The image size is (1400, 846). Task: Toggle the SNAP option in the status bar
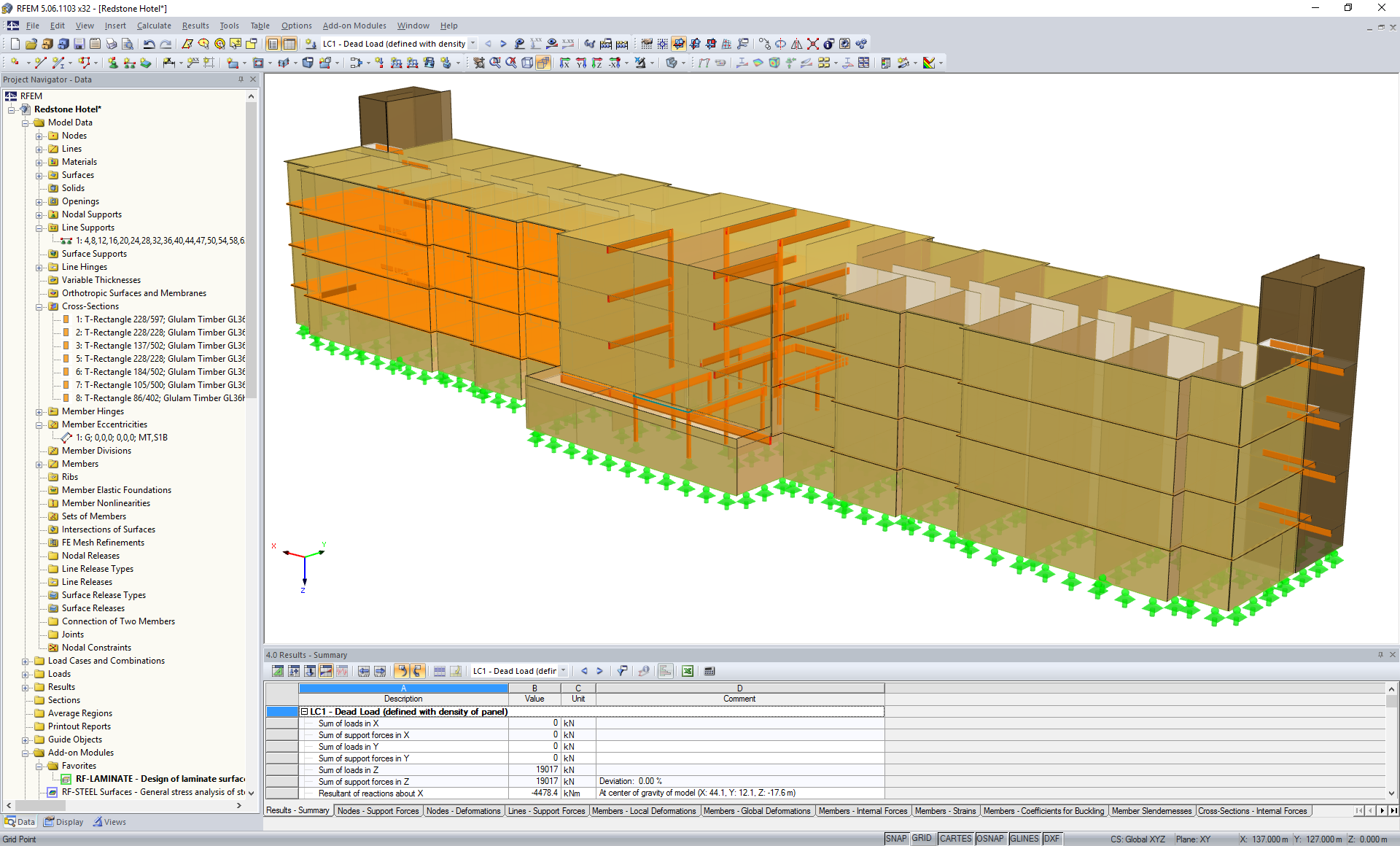[x=895, y=839]
